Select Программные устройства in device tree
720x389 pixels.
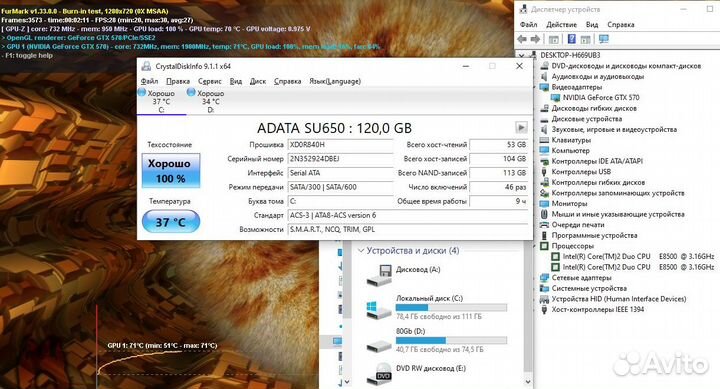594,235
